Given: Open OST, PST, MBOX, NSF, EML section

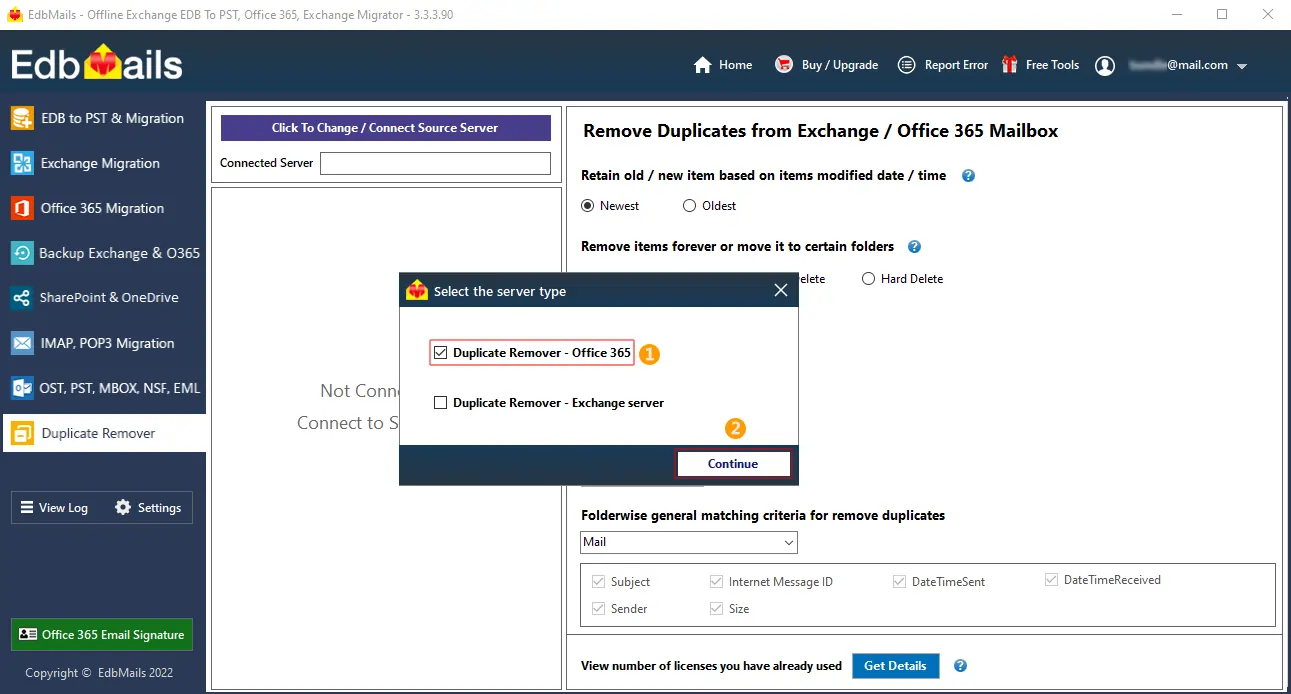Looking at the screenshot, I should tap(104, 388).
